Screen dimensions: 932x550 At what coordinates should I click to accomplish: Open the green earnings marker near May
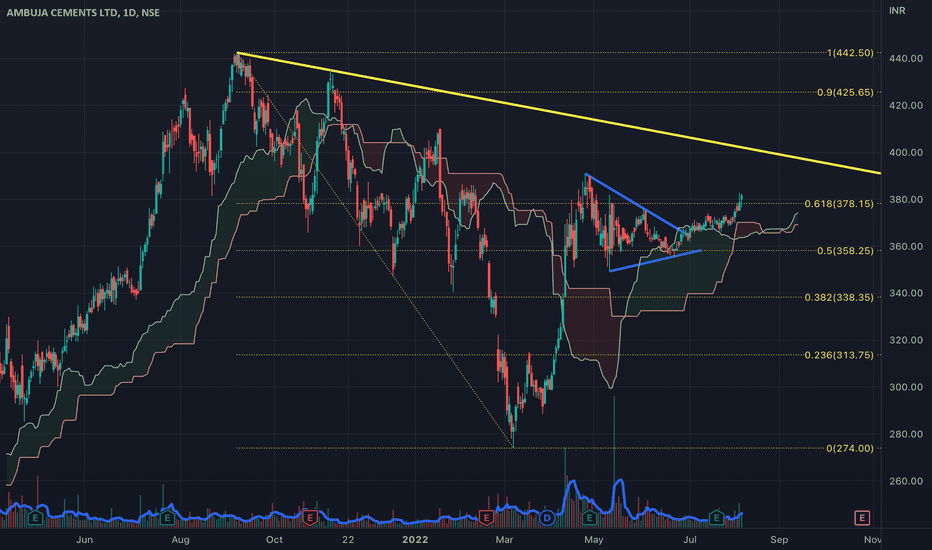(x=589, y=518)
